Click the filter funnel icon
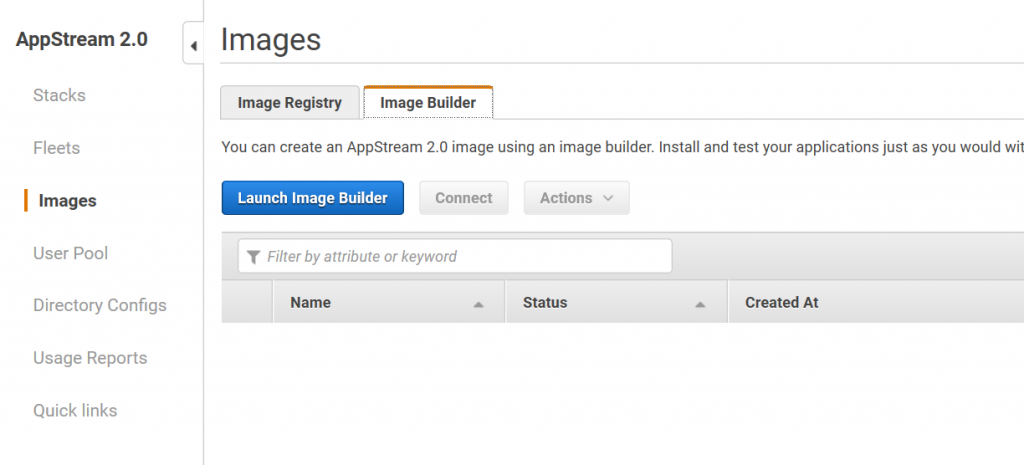1024x465 pixels. coord(254,256)
